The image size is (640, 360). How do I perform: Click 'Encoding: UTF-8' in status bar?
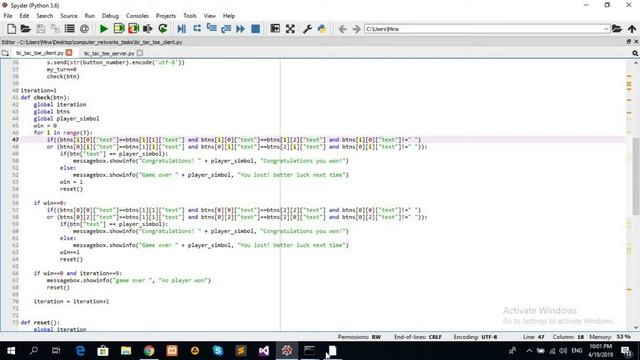pyautogui.click(x=475, y=337)
